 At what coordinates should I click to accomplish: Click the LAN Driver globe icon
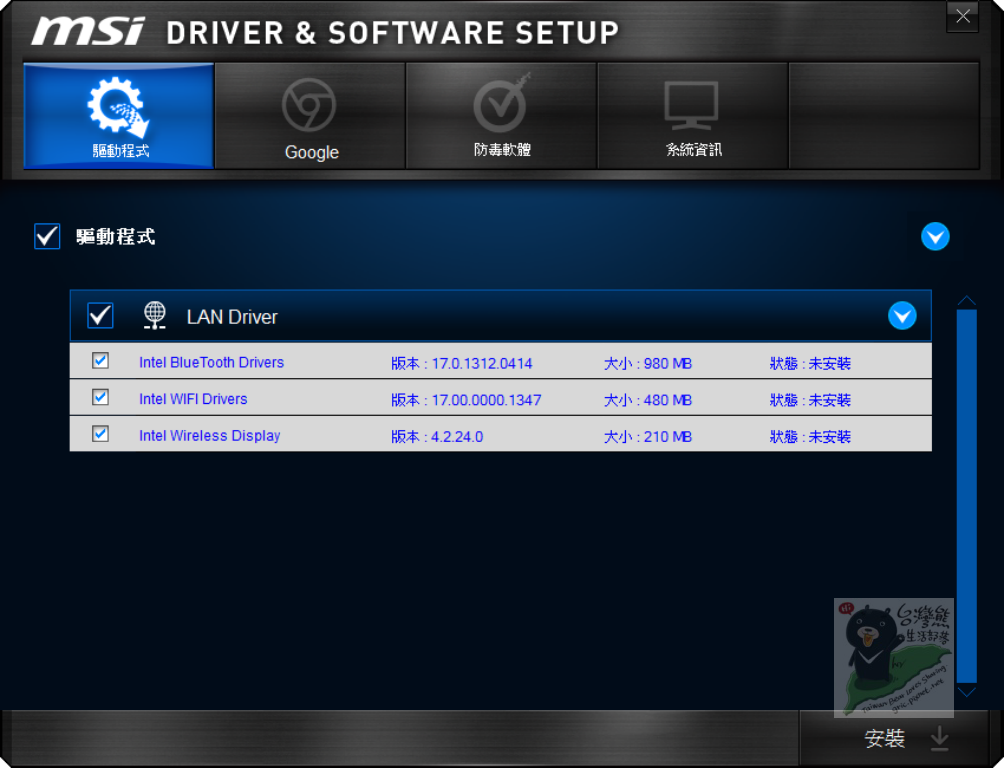click(154, 316)
